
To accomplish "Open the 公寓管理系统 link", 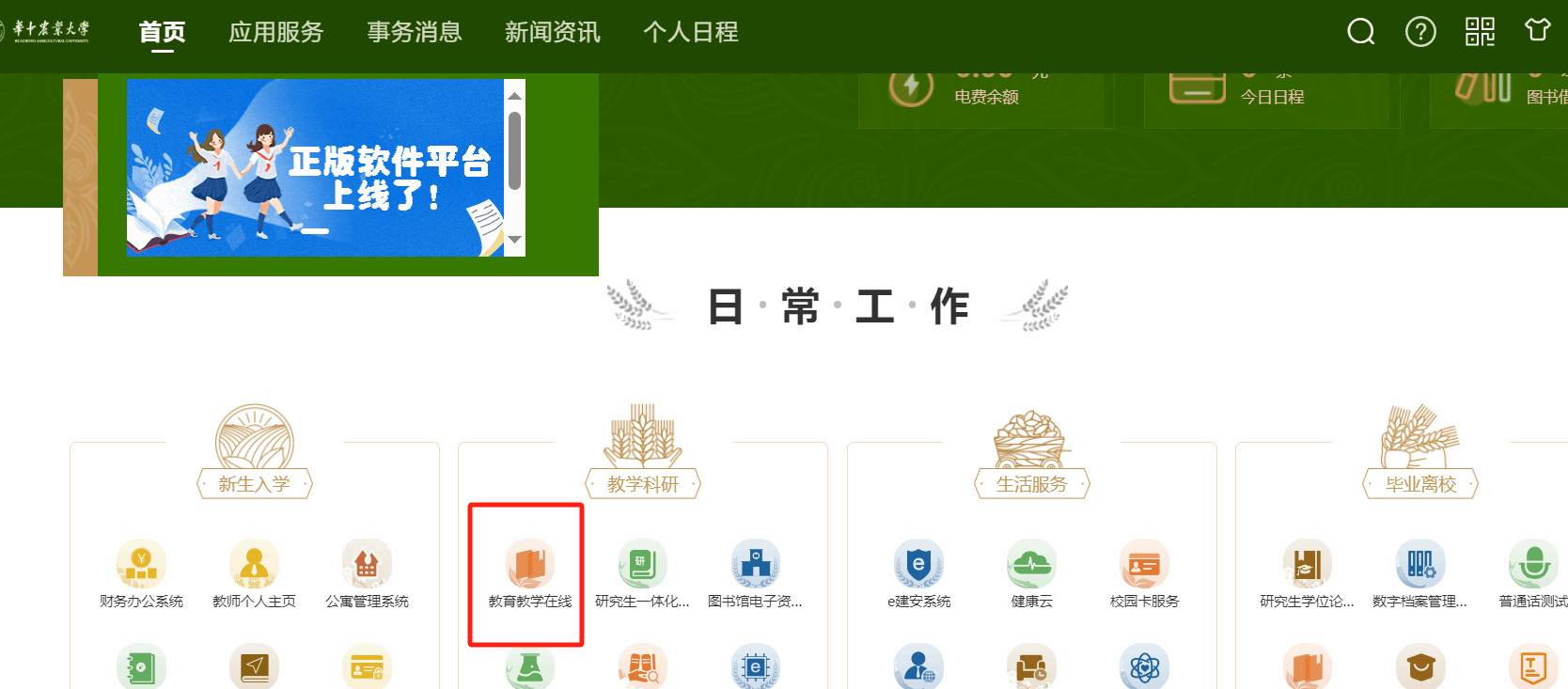I will tap(367, 602).
